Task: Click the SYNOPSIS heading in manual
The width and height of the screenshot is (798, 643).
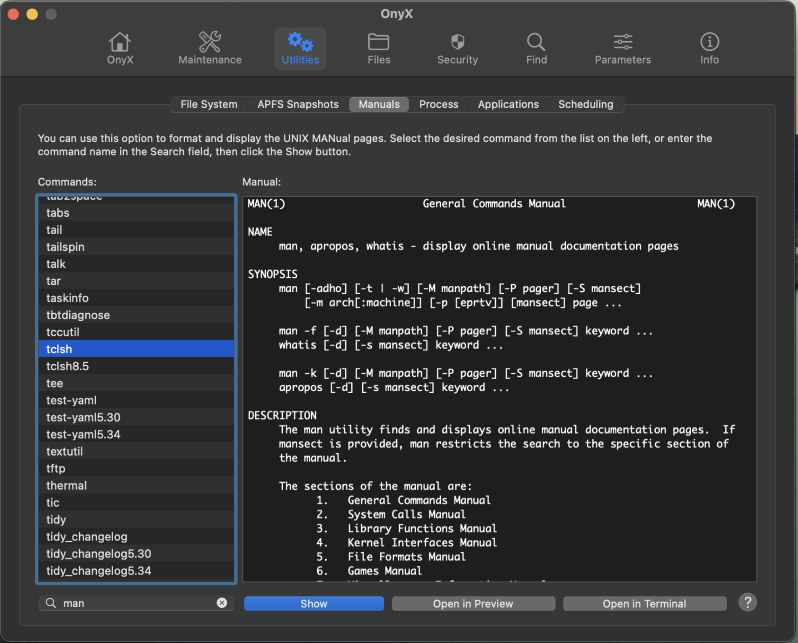Action: (x=272, y=274)
